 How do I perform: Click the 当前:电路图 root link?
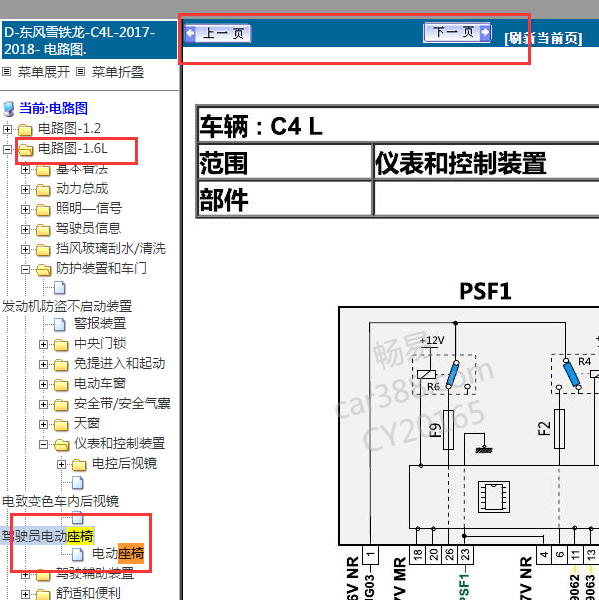click(x=54, y=108)
